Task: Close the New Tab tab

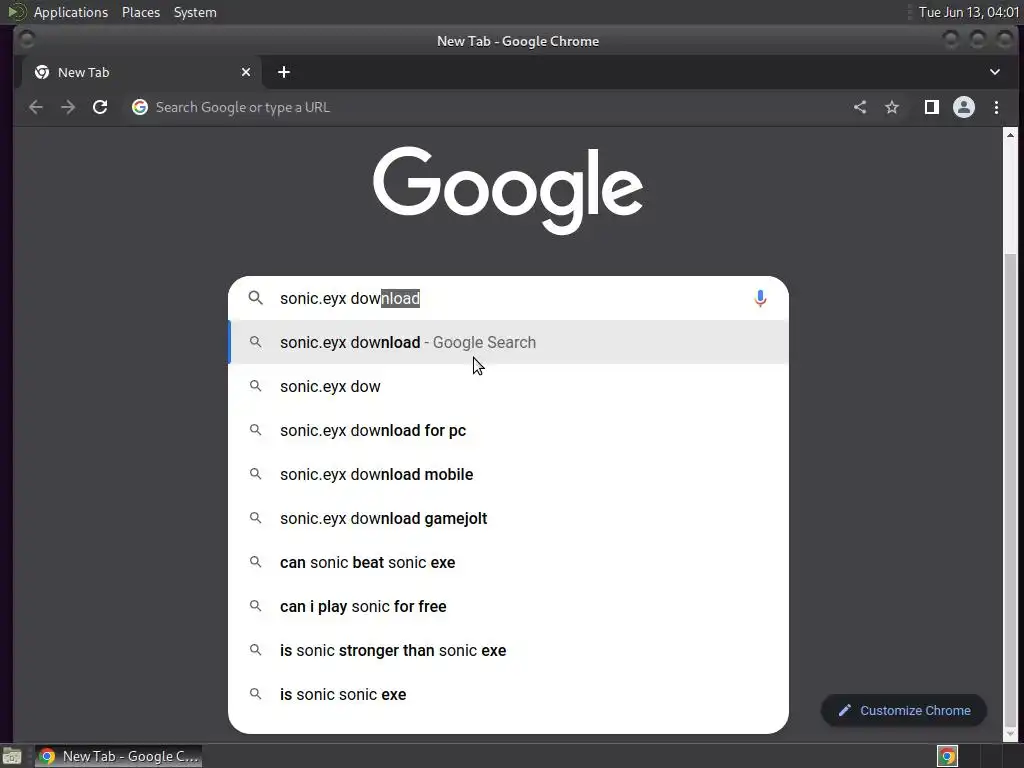Action: point(246,72)
